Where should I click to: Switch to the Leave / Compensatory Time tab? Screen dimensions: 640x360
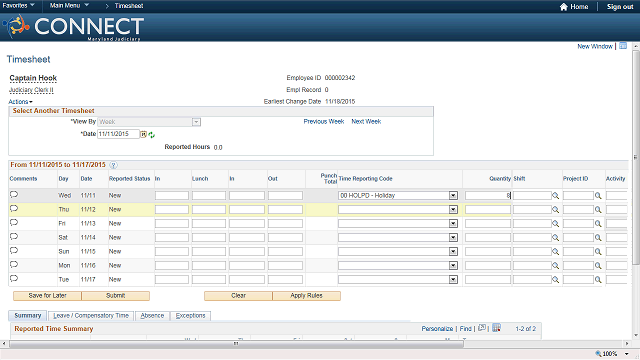(x=91, y=316)
